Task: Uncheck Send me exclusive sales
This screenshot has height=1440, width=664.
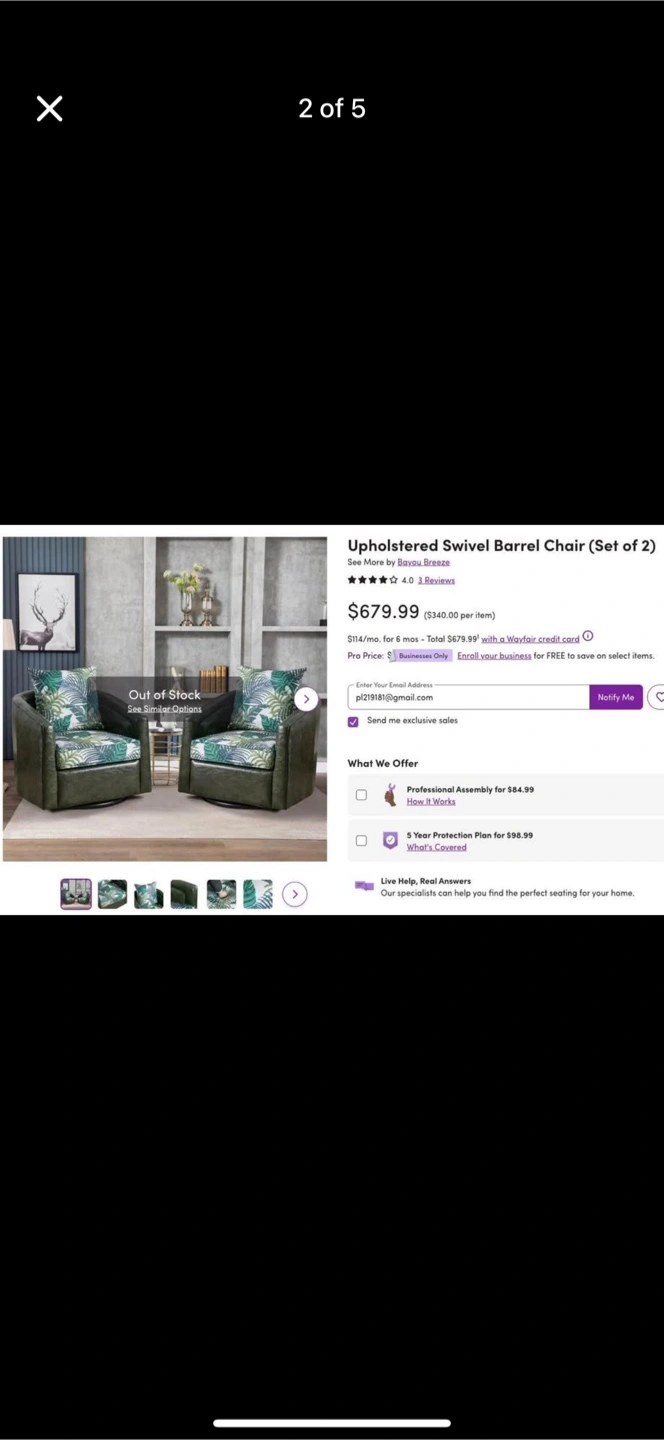Action: click(353, 721)
